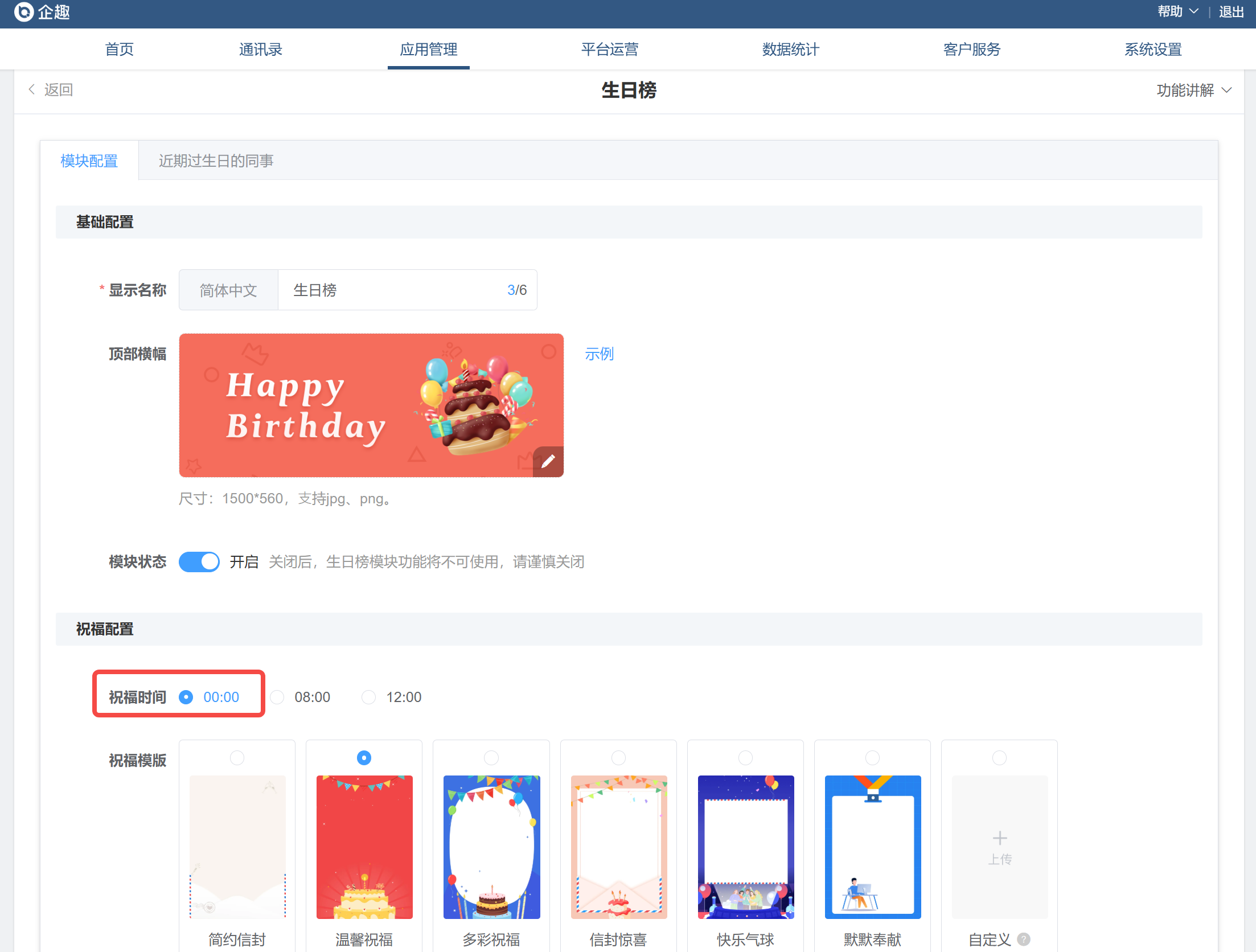Expand the 功能讲解 dropdown
This screenshot has width=1256, height=952.
[1194, 90]
